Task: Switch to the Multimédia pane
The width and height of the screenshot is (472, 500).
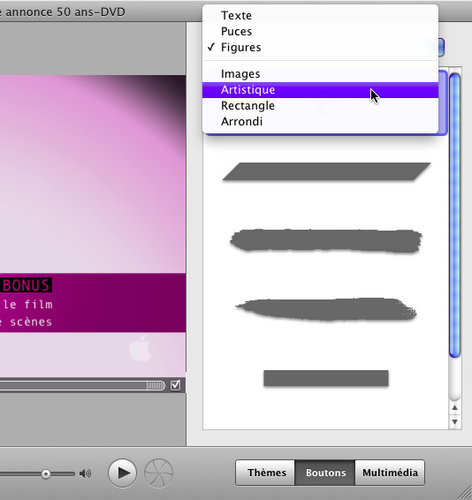Action: pos(390,473)
